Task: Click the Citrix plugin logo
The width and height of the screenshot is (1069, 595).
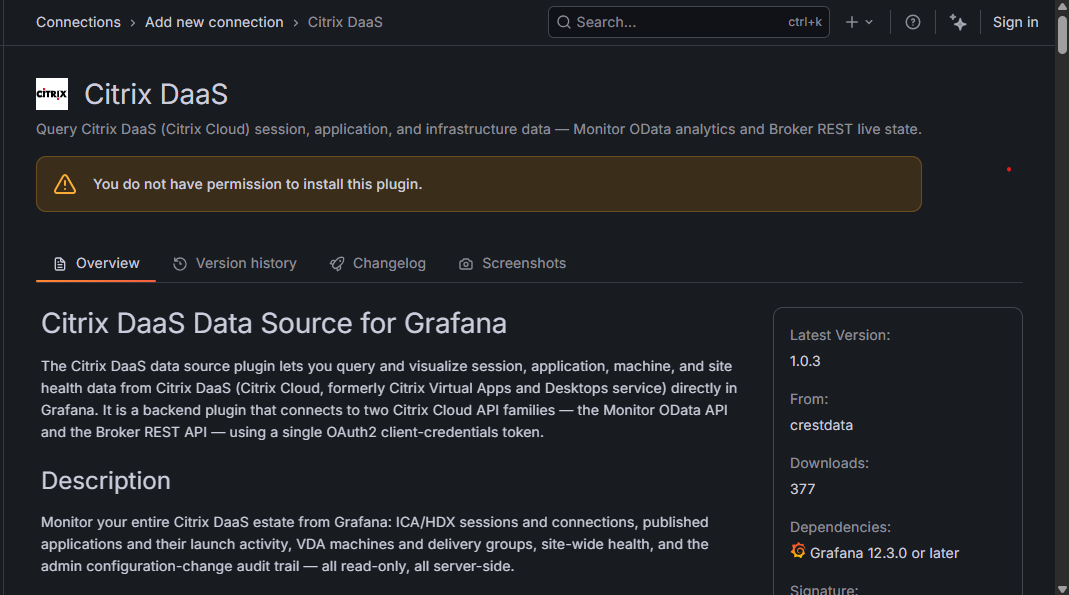Action: pos(52,94)
